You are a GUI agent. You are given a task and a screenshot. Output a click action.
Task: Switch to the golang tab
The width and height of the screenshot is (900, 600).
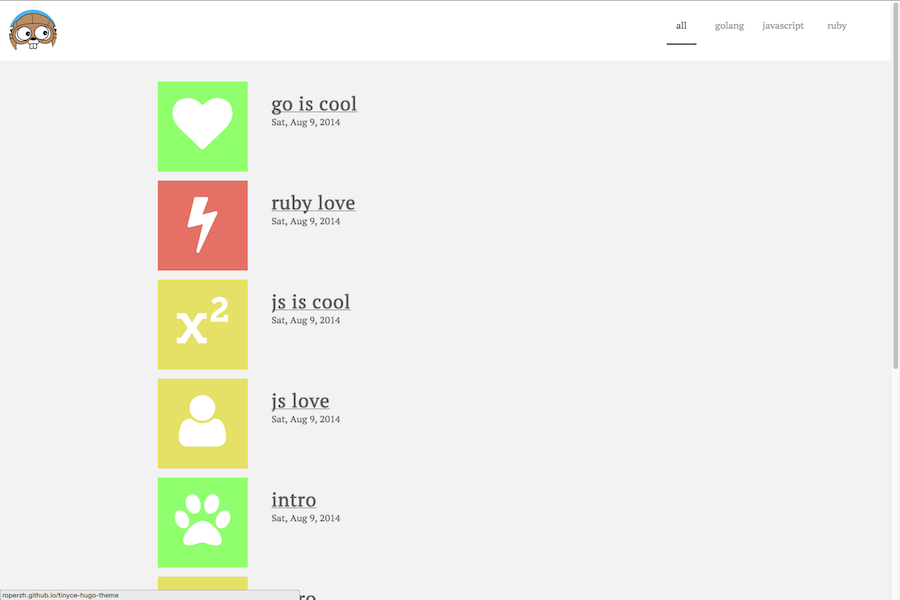click(x=729, y=26)
